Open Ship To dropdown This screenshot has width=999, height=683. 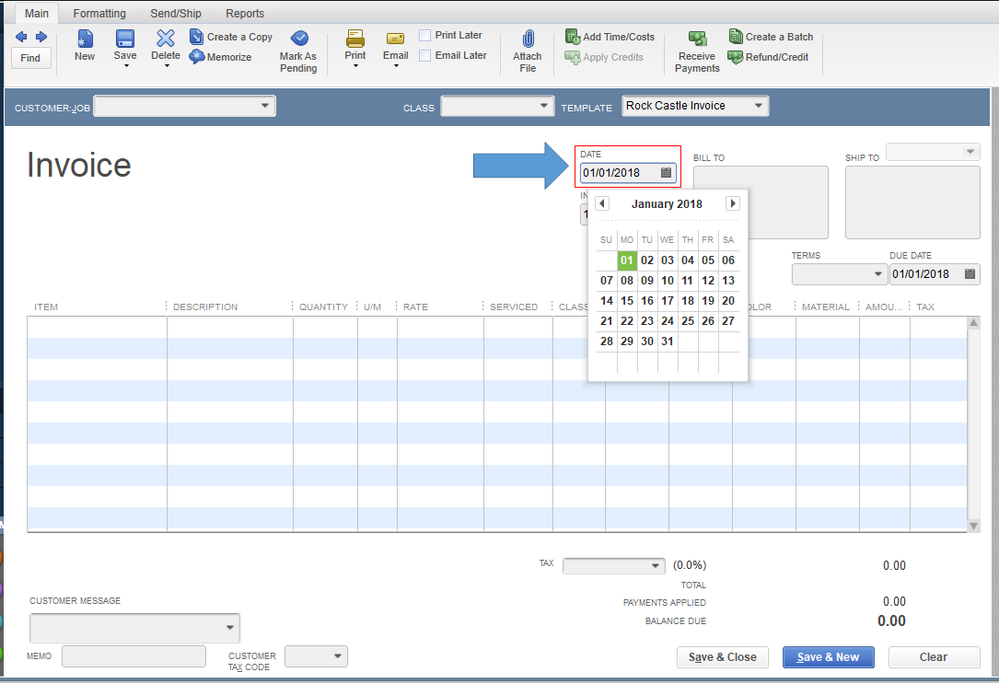(x=970, y=152)
